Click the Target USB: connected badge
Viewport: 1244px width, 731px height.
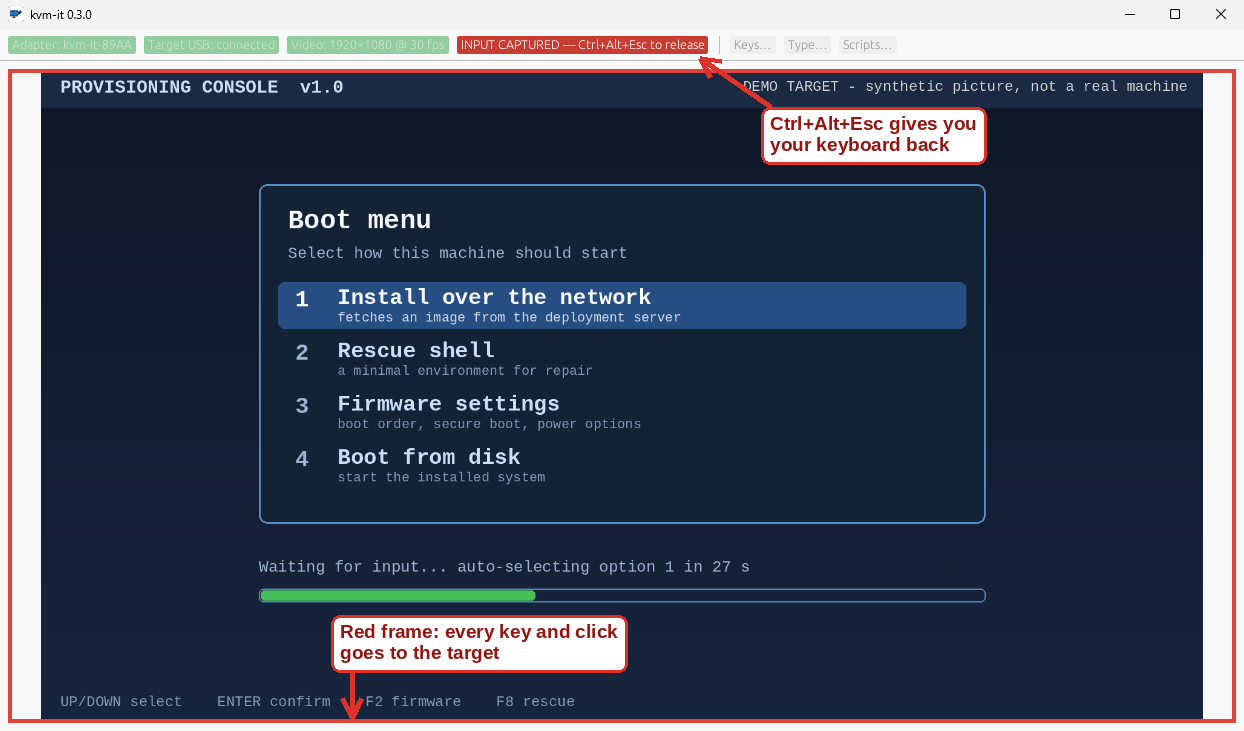[211, 45]
